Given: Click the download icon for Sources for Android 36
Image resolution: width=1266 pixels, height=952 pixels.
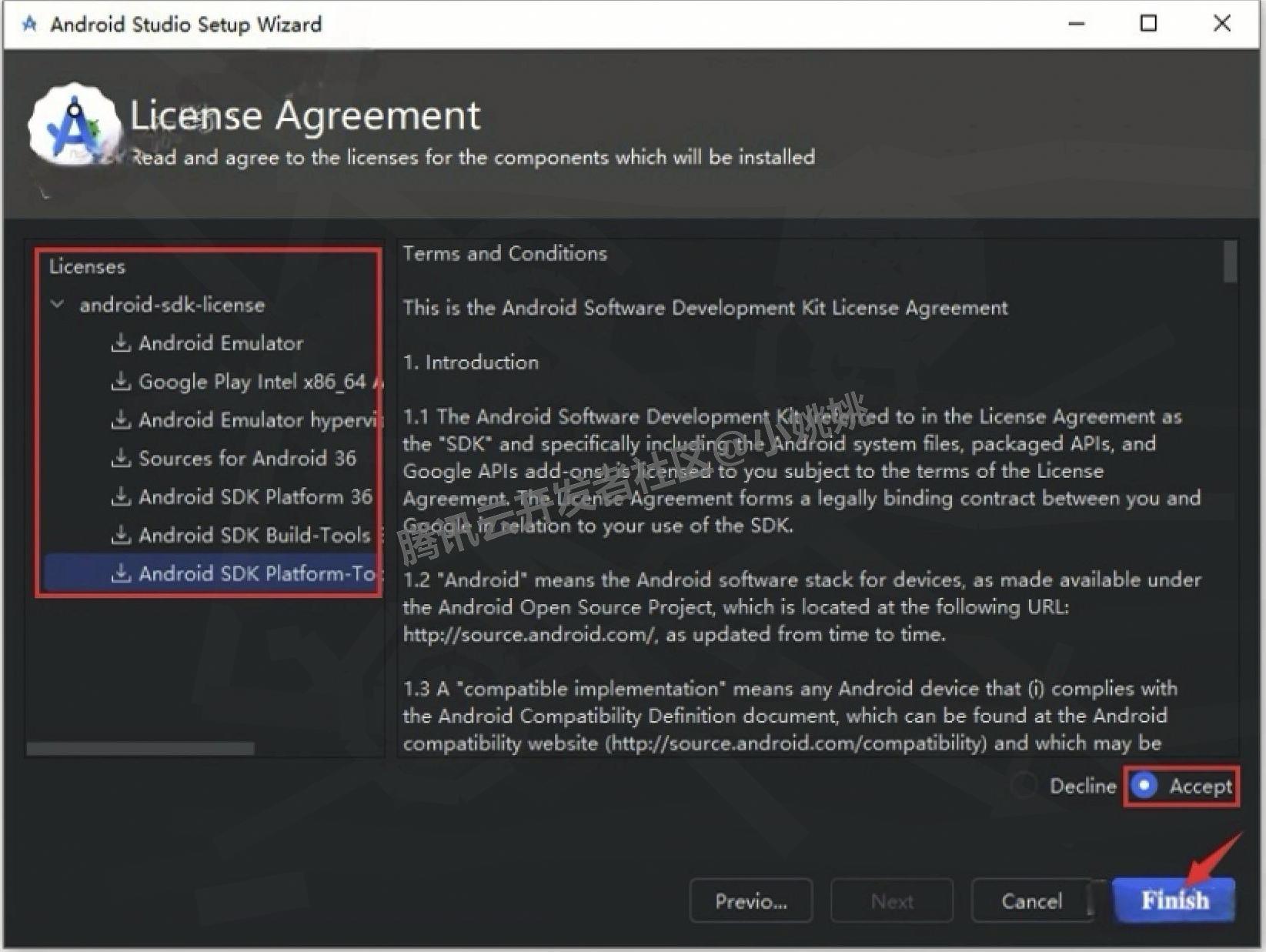Looking at the screenshot, I should [121, 458].
